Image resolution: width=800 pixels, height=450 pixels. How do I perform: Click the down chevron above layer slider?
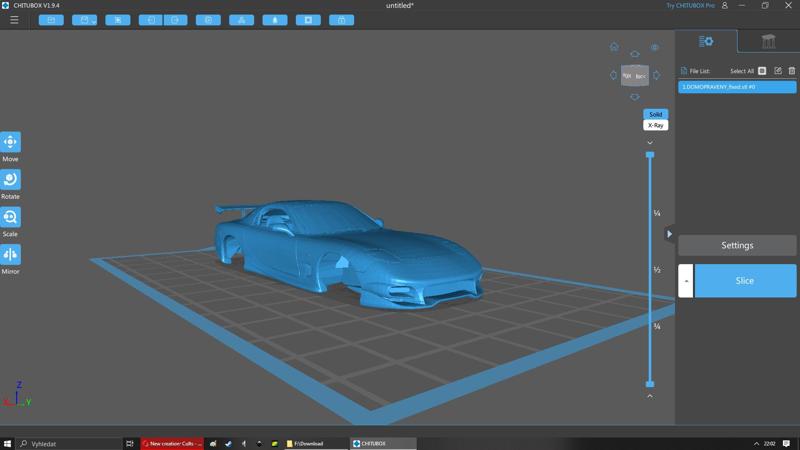tap(650, 143)
